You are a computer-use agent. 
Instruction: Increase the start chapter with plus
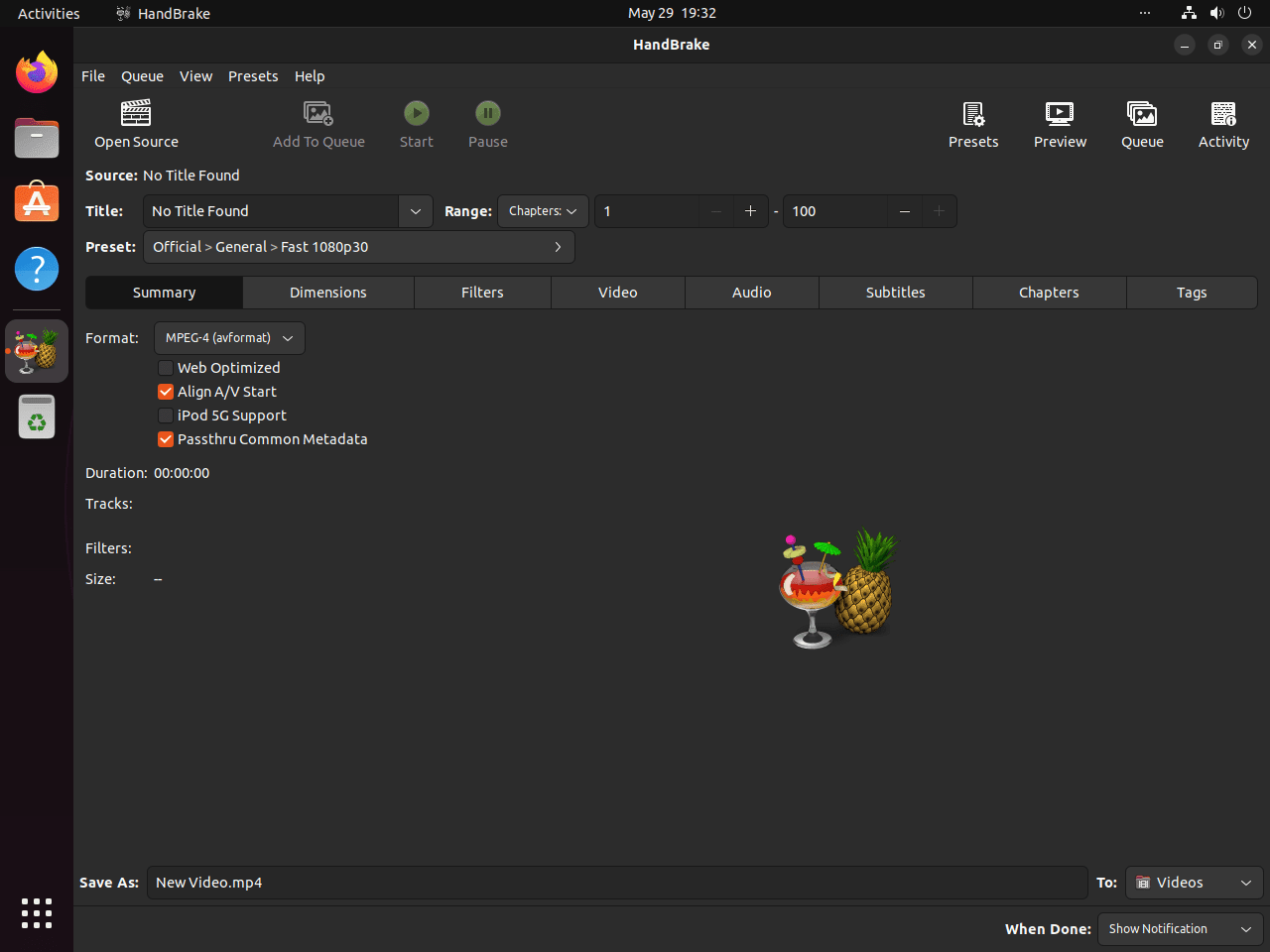[750, 211]
